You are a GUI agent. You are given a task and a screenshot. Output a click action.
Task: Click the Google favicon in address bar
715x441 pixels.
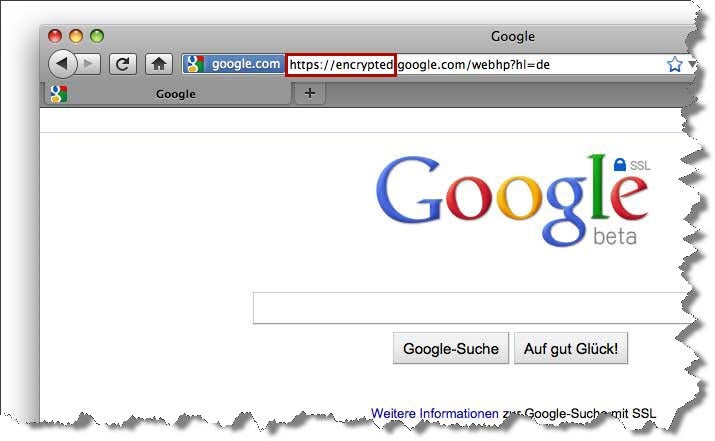pyautogui.click(x=195, y=64)
